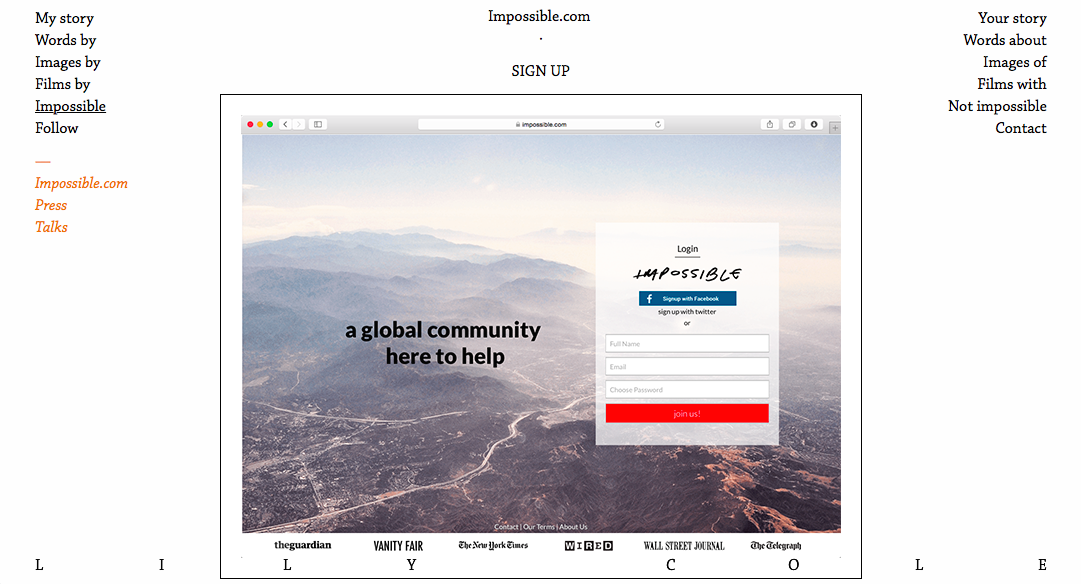Open the Safari share icon

point(770,124)
